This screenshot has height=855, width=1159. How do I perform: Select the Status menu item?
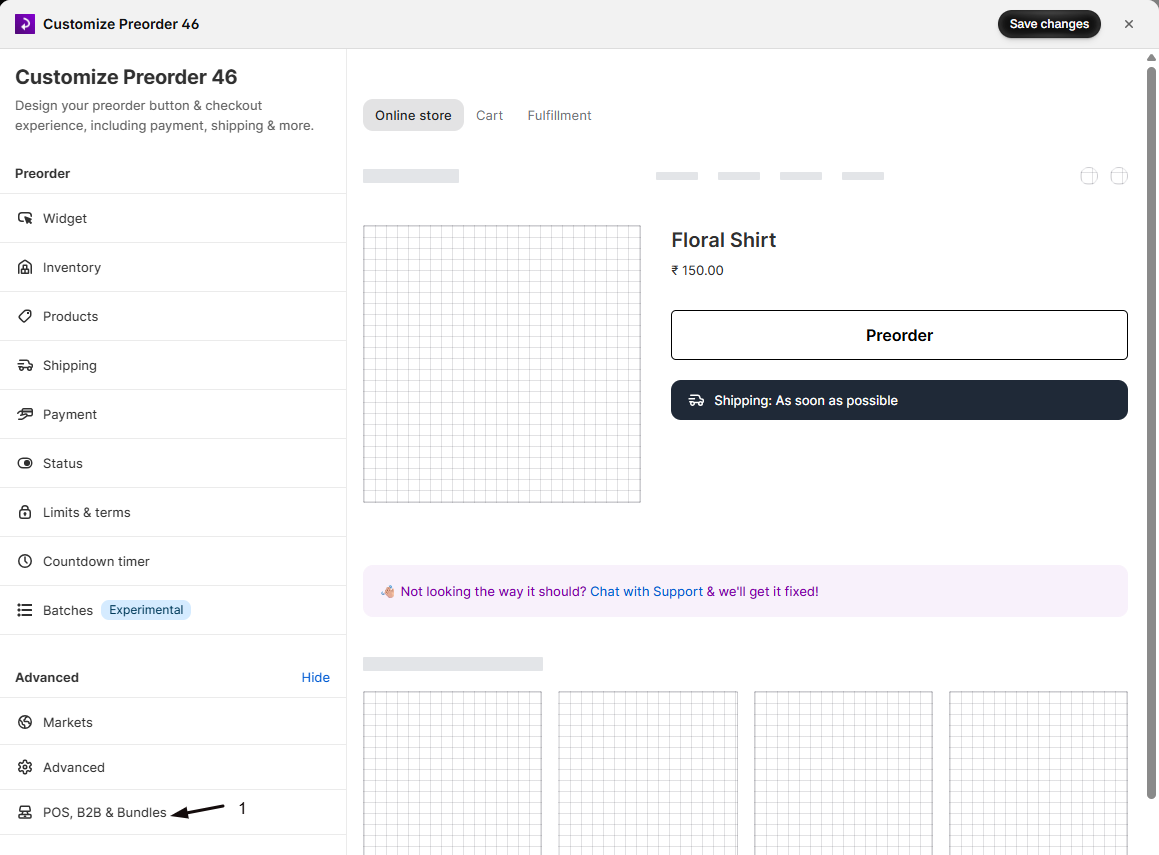(173, 463)
